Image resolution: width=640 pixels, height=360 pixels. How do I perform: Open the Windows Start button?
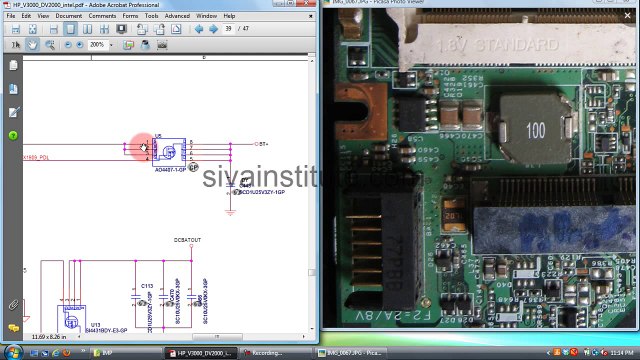point(13,353)
